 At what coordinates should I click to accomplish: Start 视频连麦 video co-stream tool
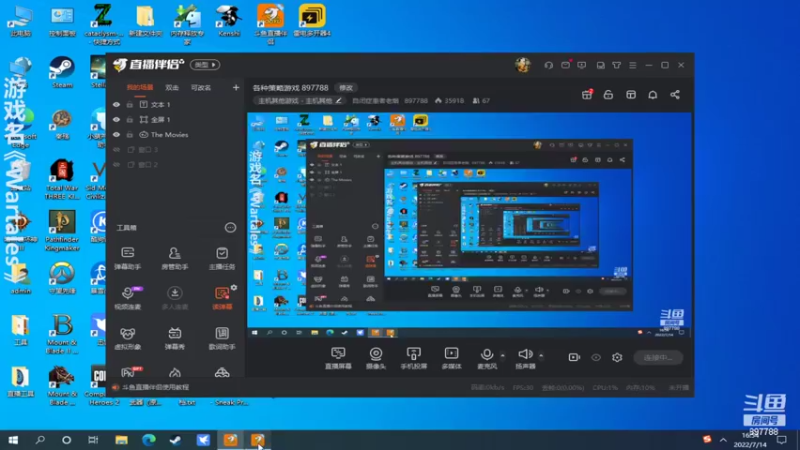click(x=128, y=297)
